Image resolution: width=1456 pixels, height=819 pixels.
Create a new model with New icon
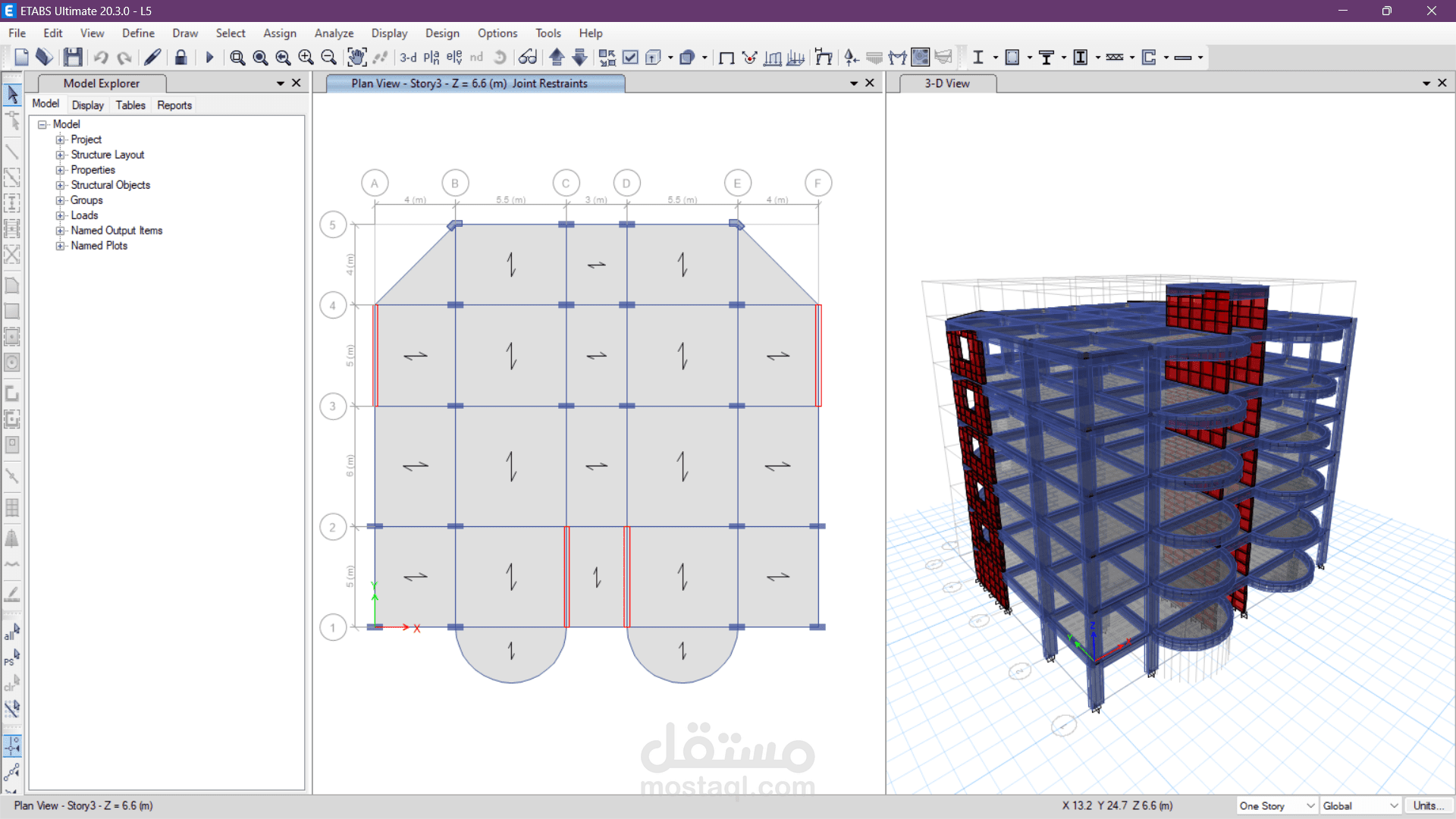click(x=21, y=57)
